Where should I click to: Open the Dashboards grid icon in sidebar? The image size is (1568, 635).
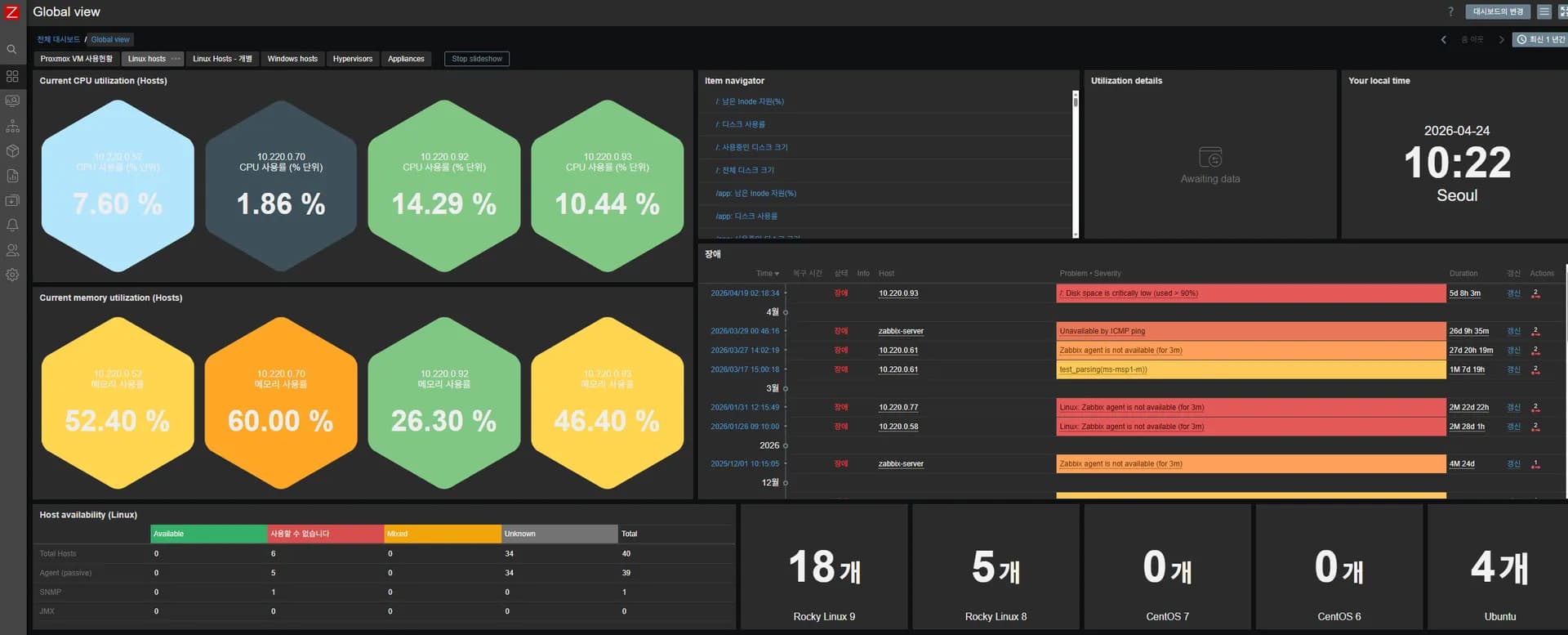[12, 76]
